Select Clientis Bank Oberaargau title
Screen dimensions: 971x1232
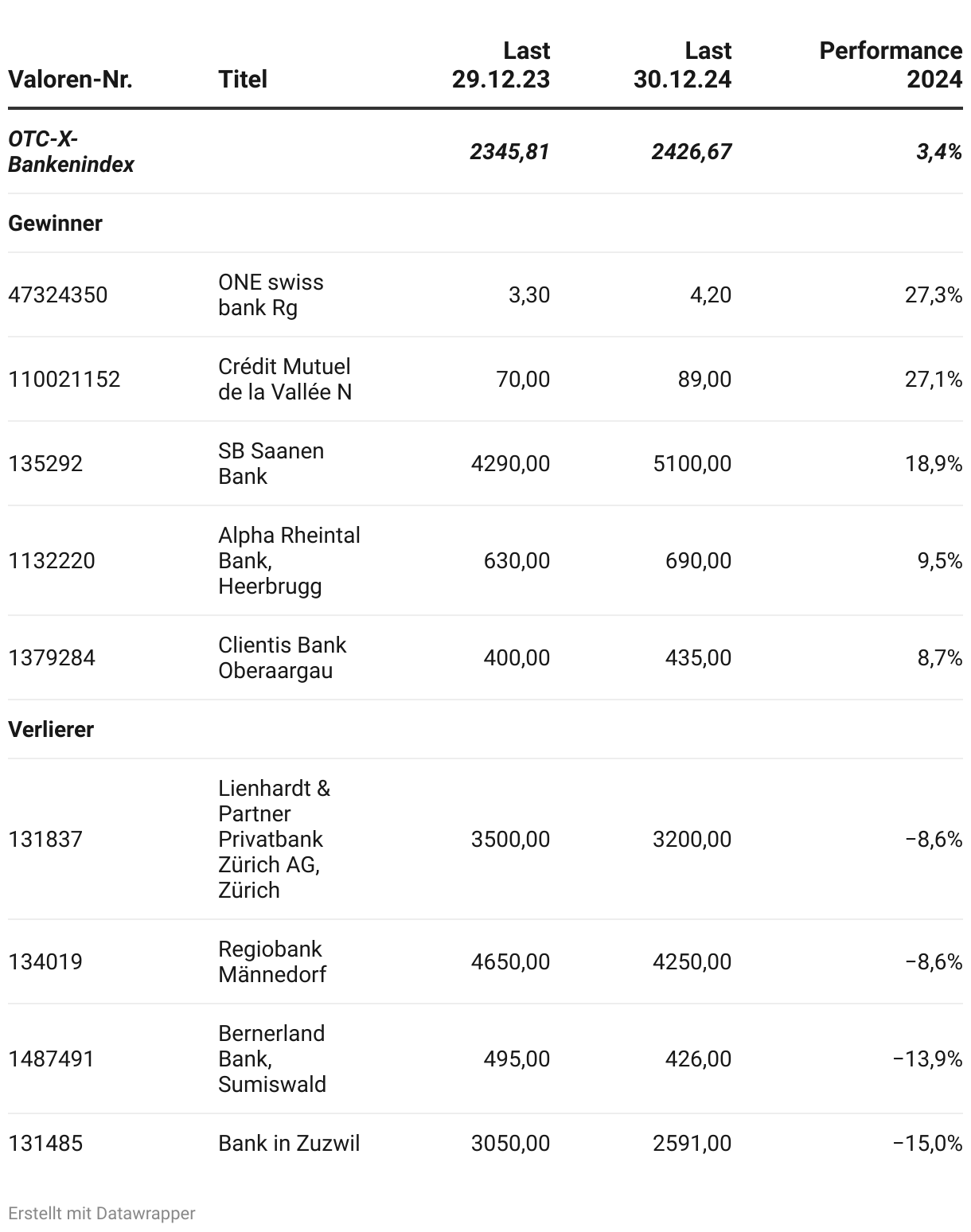point(283,658)
